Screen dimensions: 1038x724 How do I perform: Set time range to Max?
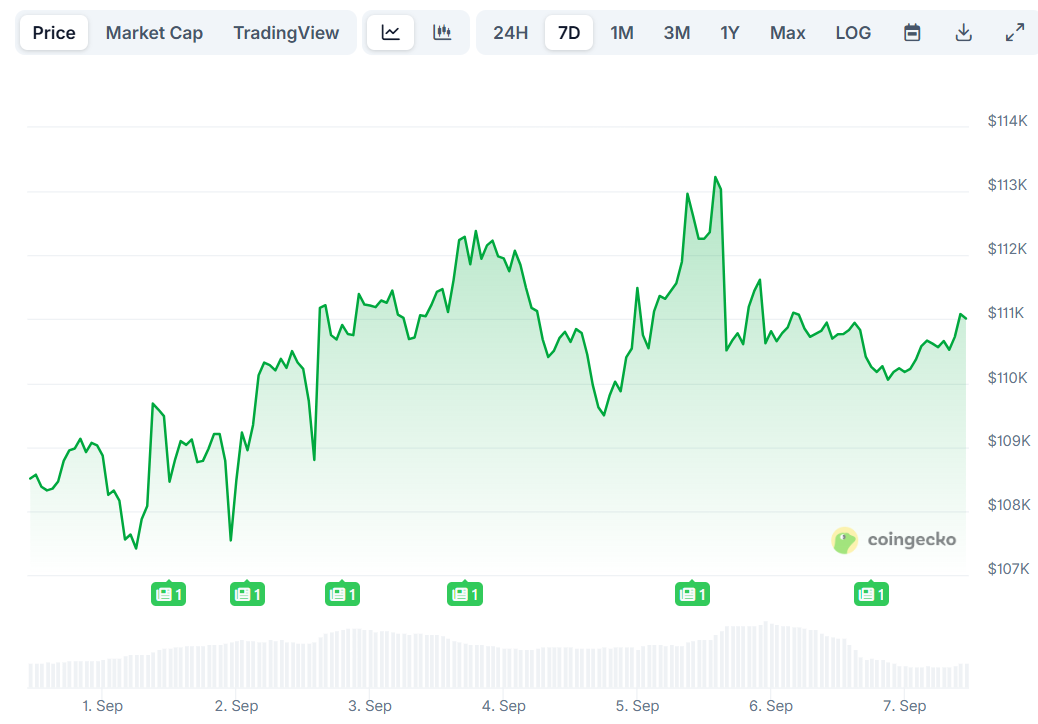[x=788, y=32]
